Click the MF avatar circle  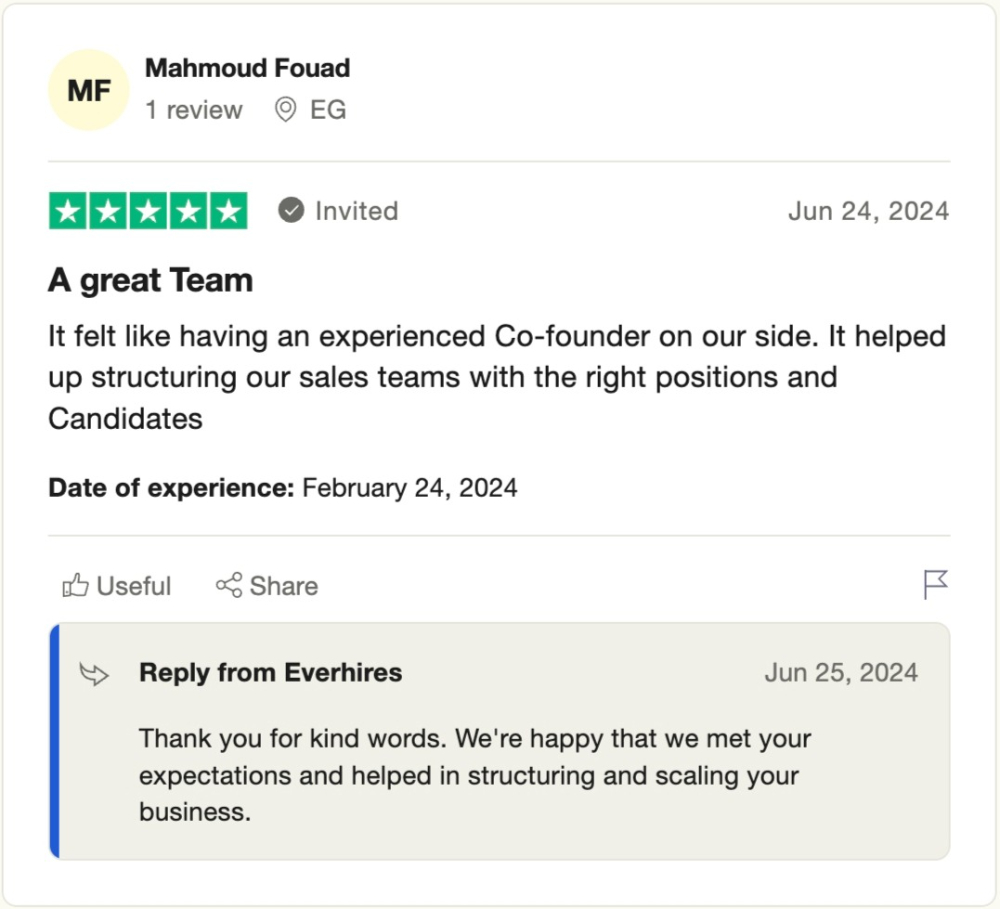[x=88, y=91]
